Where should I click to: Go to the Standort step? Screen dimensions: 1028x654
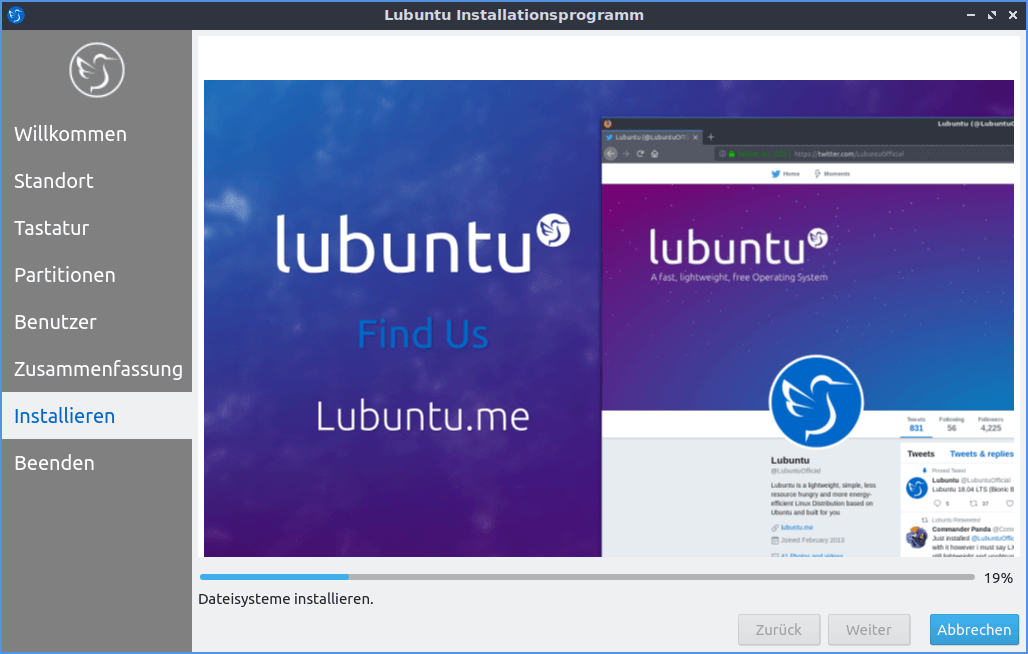pyautogui.click(x=97, y=181)
